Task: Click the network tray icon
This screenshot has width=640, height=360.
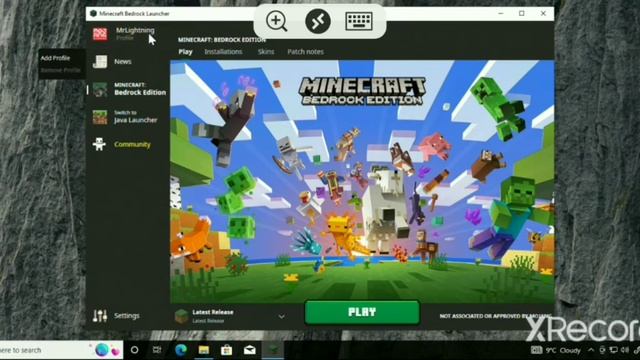Action: pyautogui.click(x=613, y=350)
